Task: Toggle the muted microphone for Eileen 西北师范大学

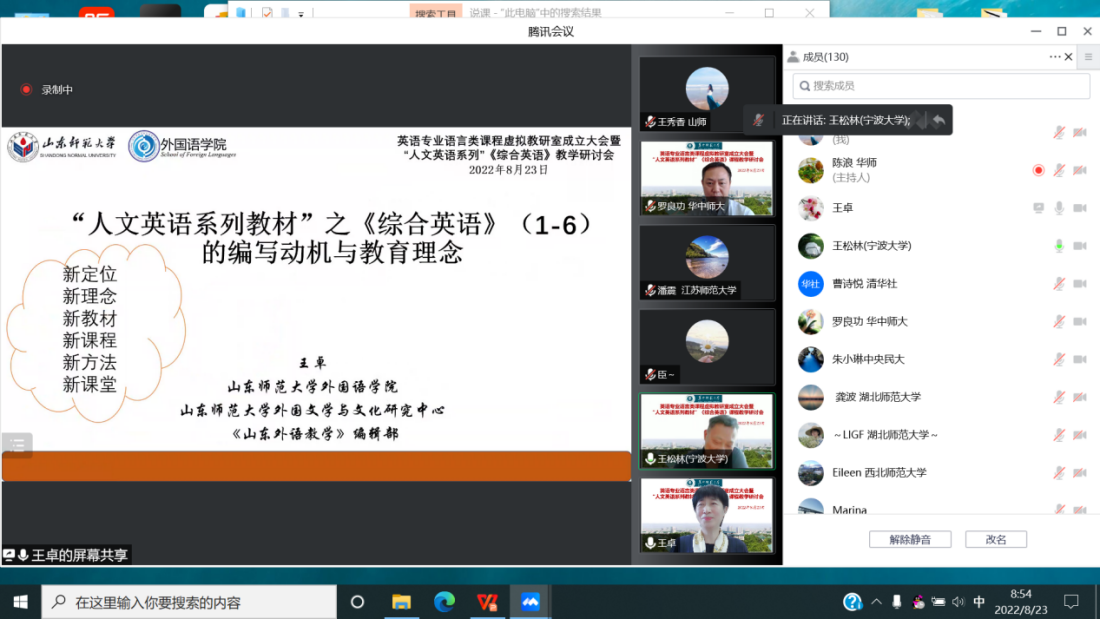Action: pyautogui.click(x=1059, y=473)
